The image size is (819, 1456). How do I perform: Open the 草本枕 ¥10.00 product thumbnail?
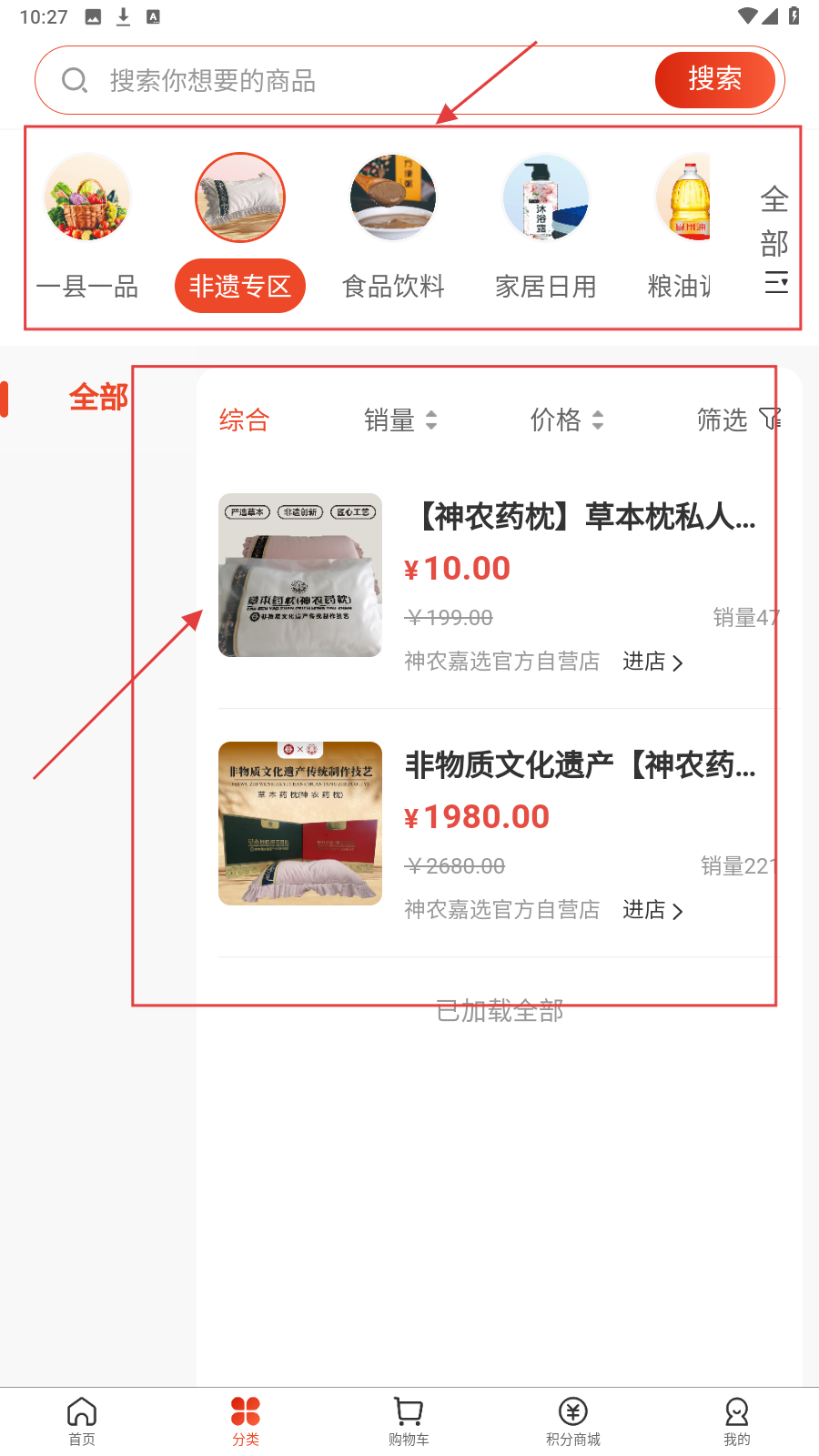coord(300,575)
